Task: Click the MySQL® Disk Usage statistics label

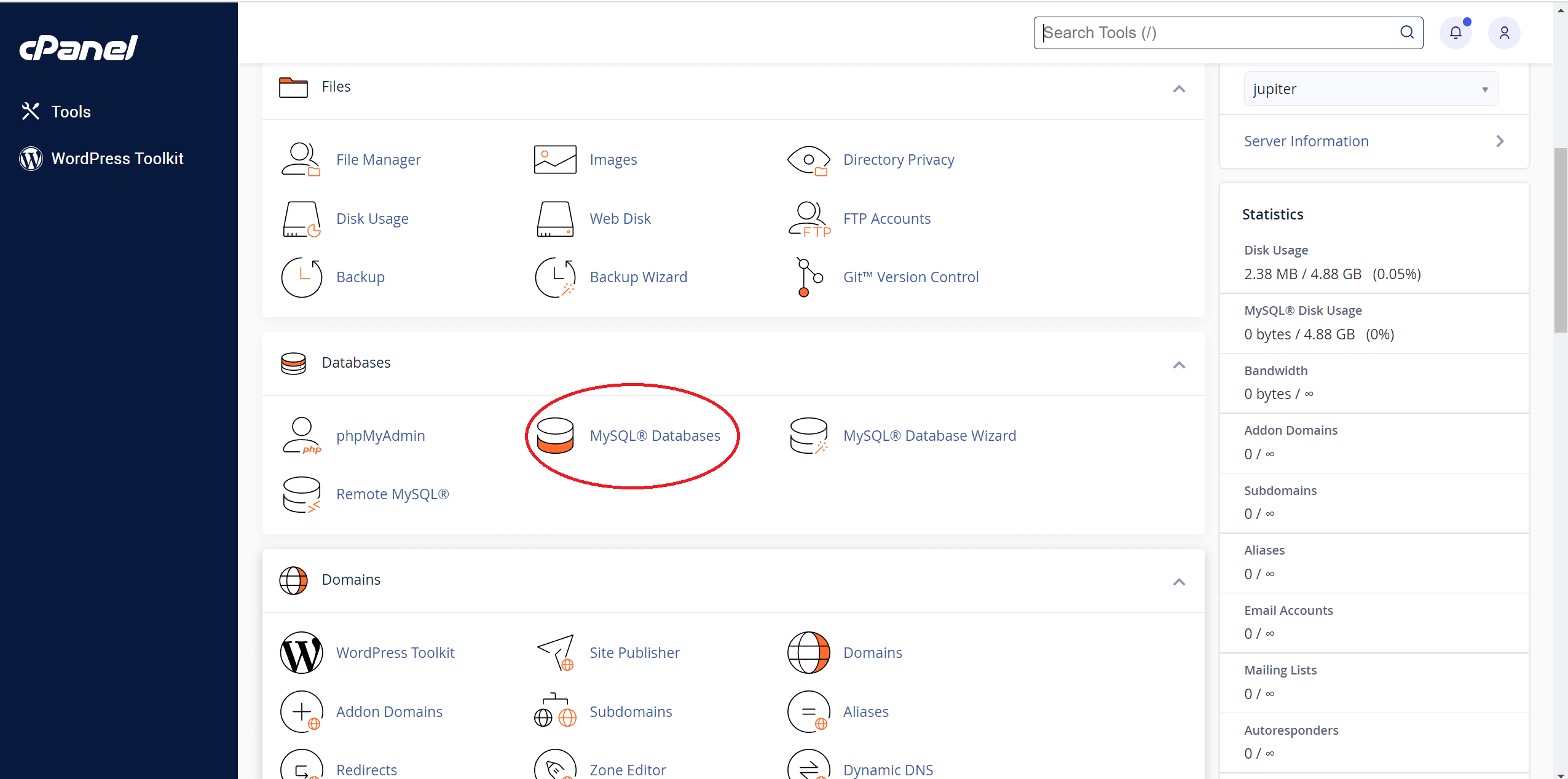Action: [x=1303, y=310]
